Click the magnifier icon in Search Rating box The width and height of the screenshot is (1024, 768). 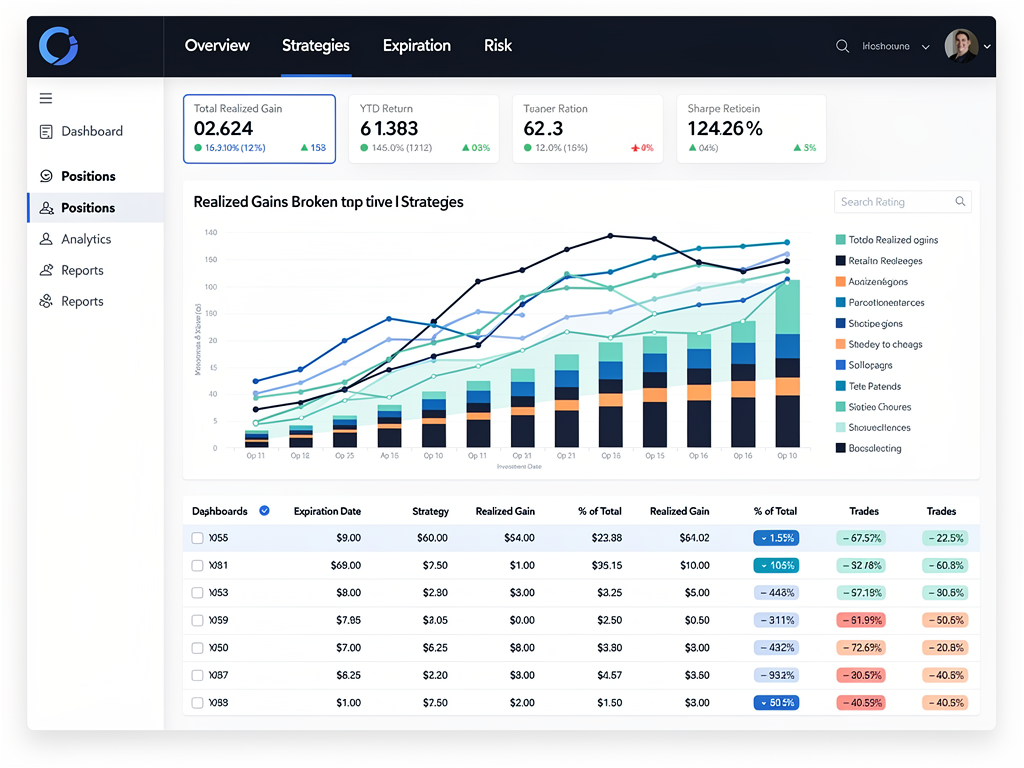coord(960,202)
